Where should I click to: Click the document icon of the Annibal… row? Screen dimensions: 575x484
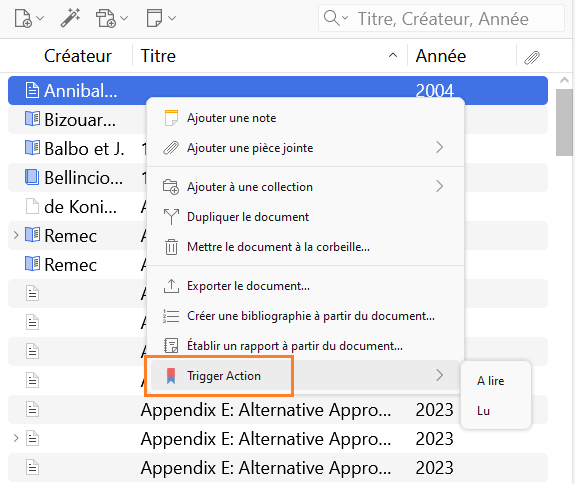[x=32, y=90]
